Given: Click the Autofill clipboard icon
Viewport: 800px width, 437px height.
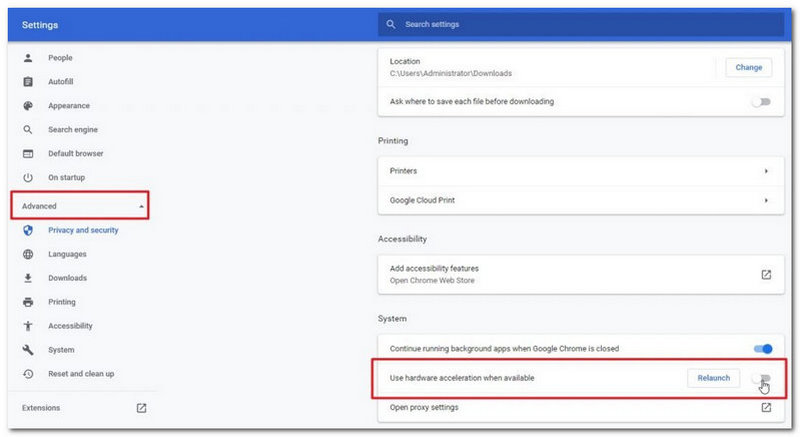Looking at the screenshot, I should 28,82.
